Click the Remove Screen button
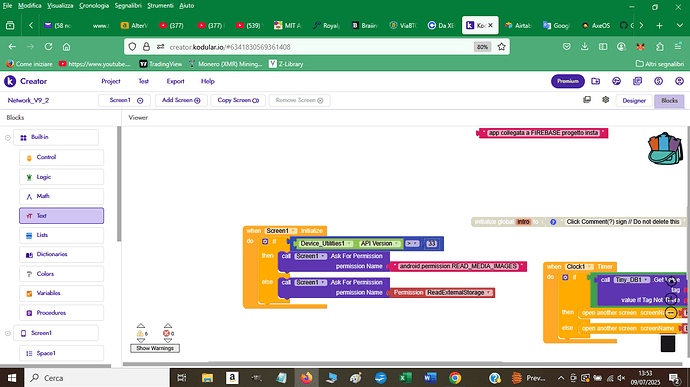This screenshot has height=387, width=690. (x=299, y=100)
